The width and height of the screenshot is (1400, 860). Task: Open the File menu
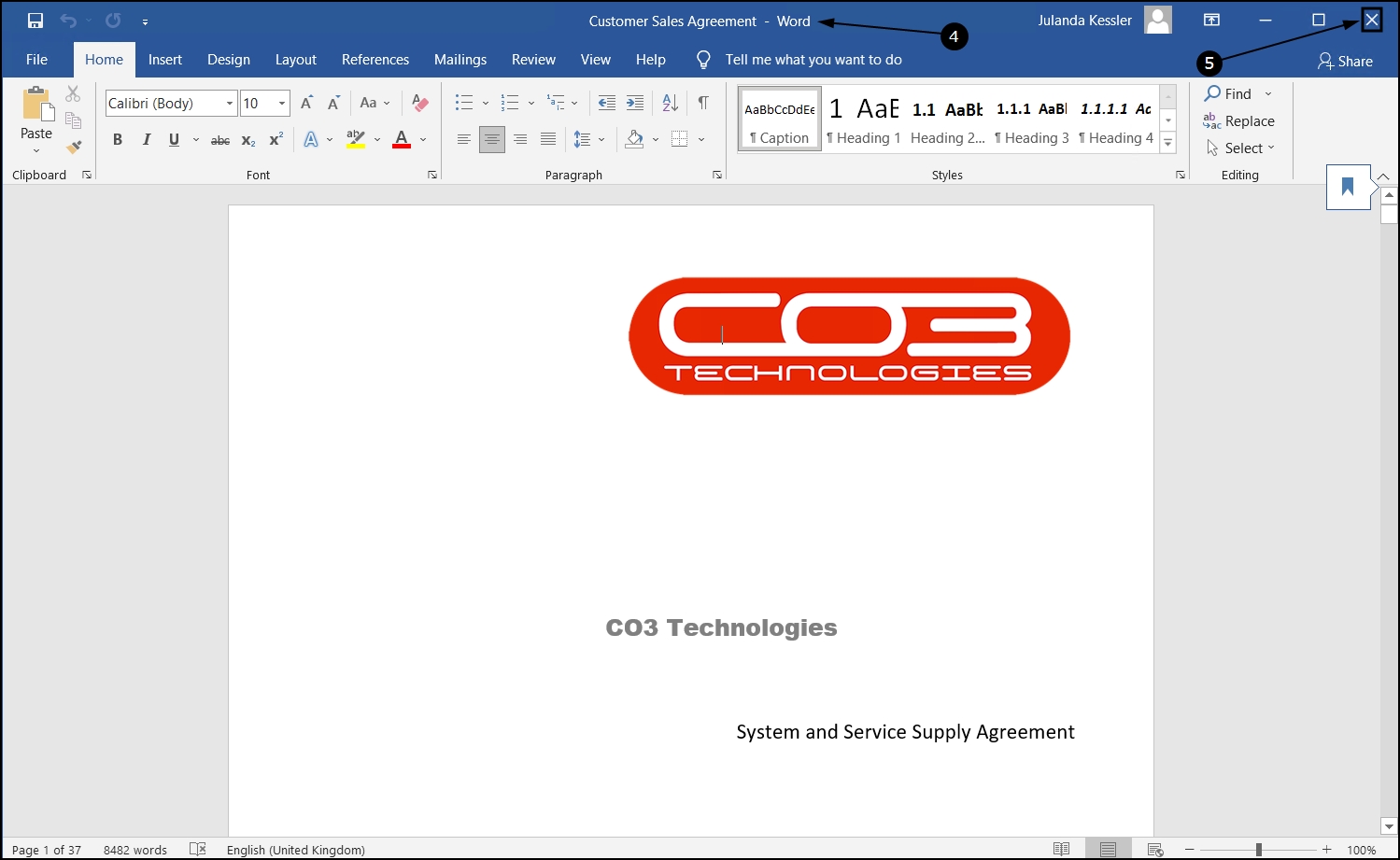(36, 60)
